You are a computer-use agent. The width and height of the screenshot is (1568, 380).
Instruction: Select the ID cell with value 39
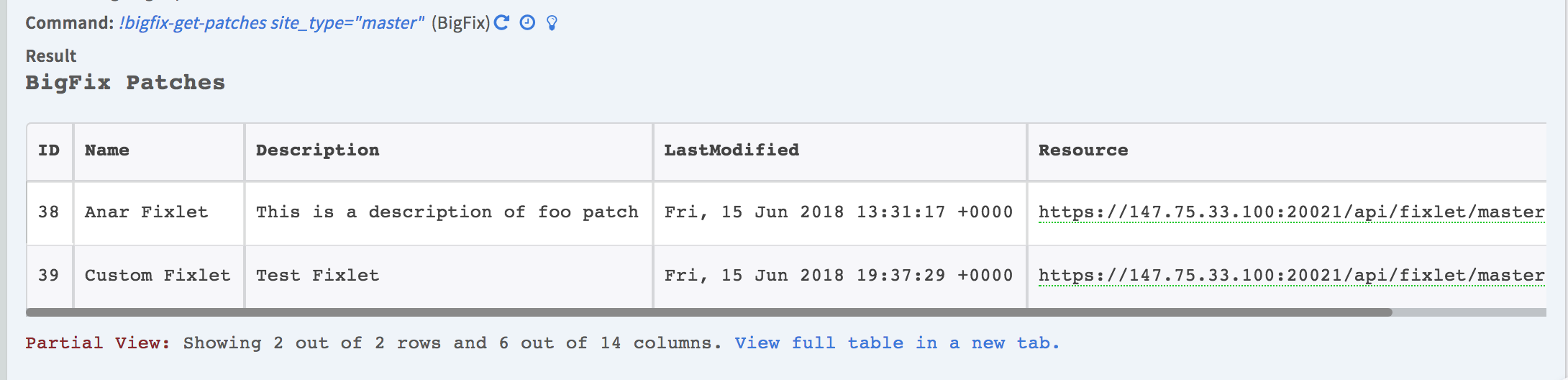click(49, 276)
